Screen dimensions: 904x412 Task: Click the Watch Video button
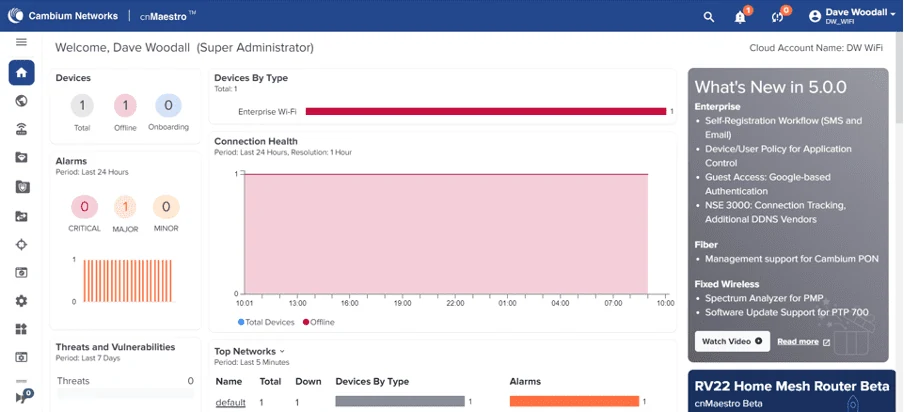[x=732, y=341]
